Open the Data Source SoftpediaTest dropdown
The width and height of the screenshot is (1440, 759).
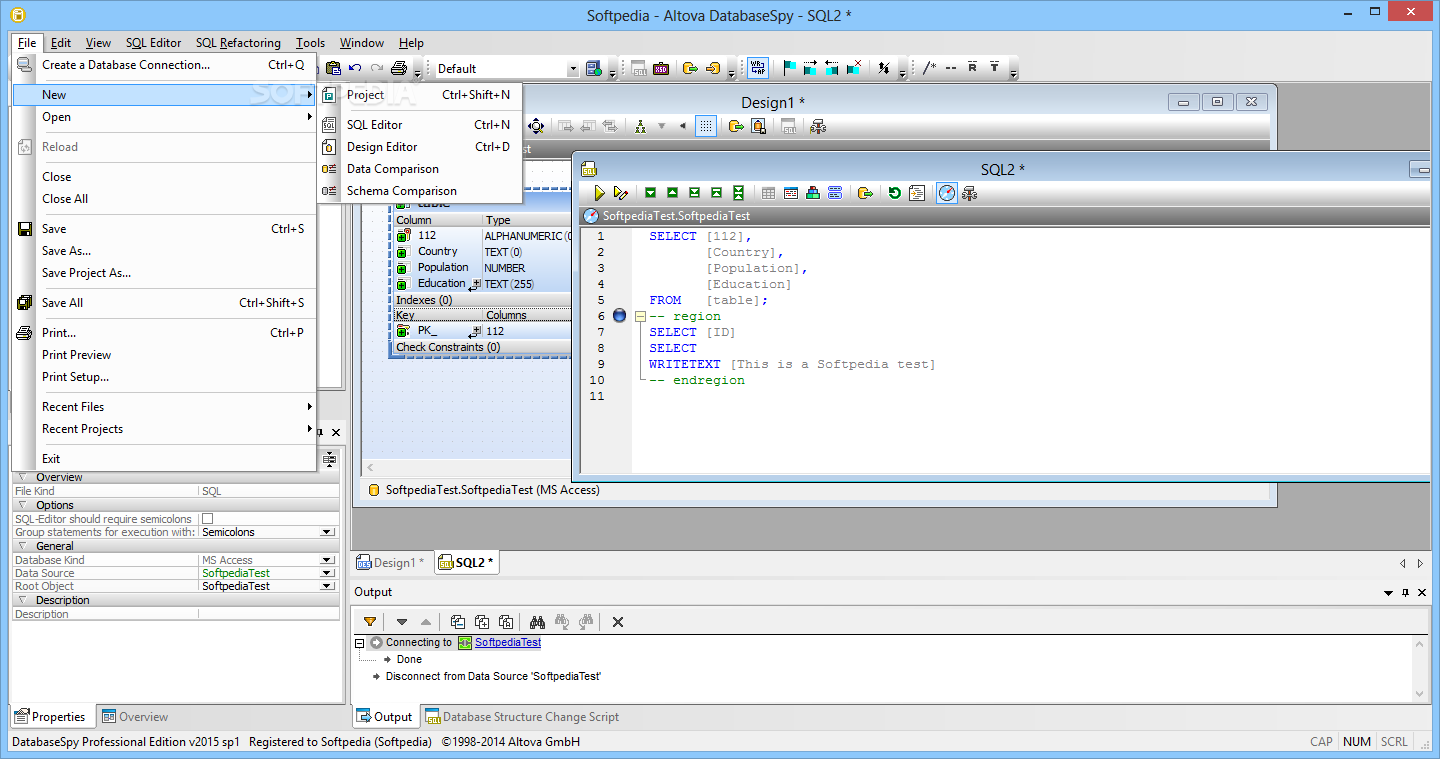[x=327, y=573]
